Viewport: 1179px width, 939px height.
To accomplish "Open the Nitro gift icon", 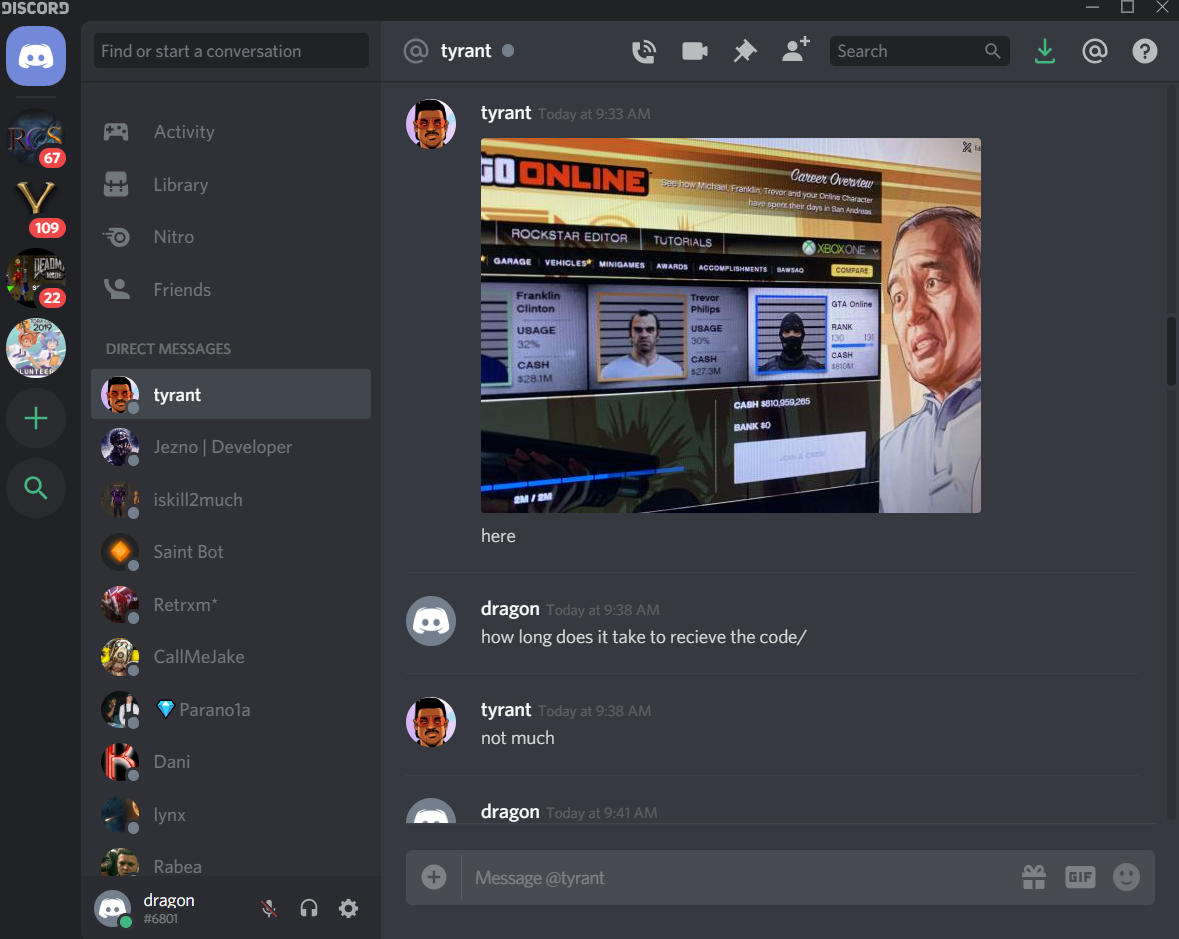I will [x=1034, y=877].
